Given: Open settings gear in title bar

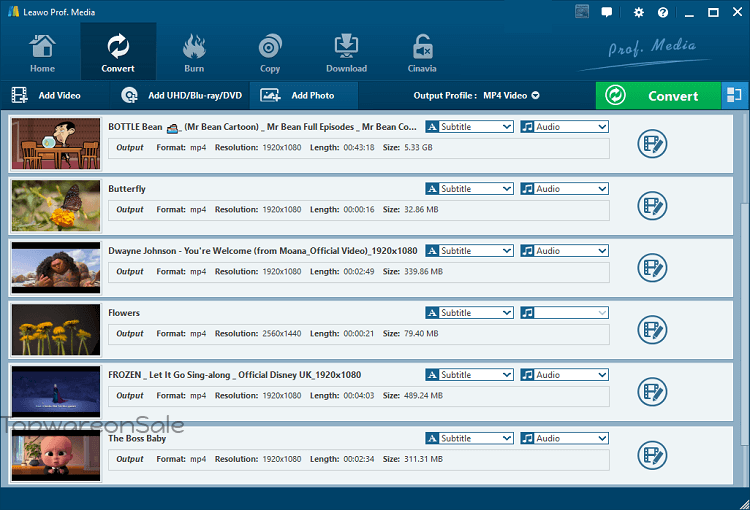Looking at the screenshot, I should click(639, 12).
